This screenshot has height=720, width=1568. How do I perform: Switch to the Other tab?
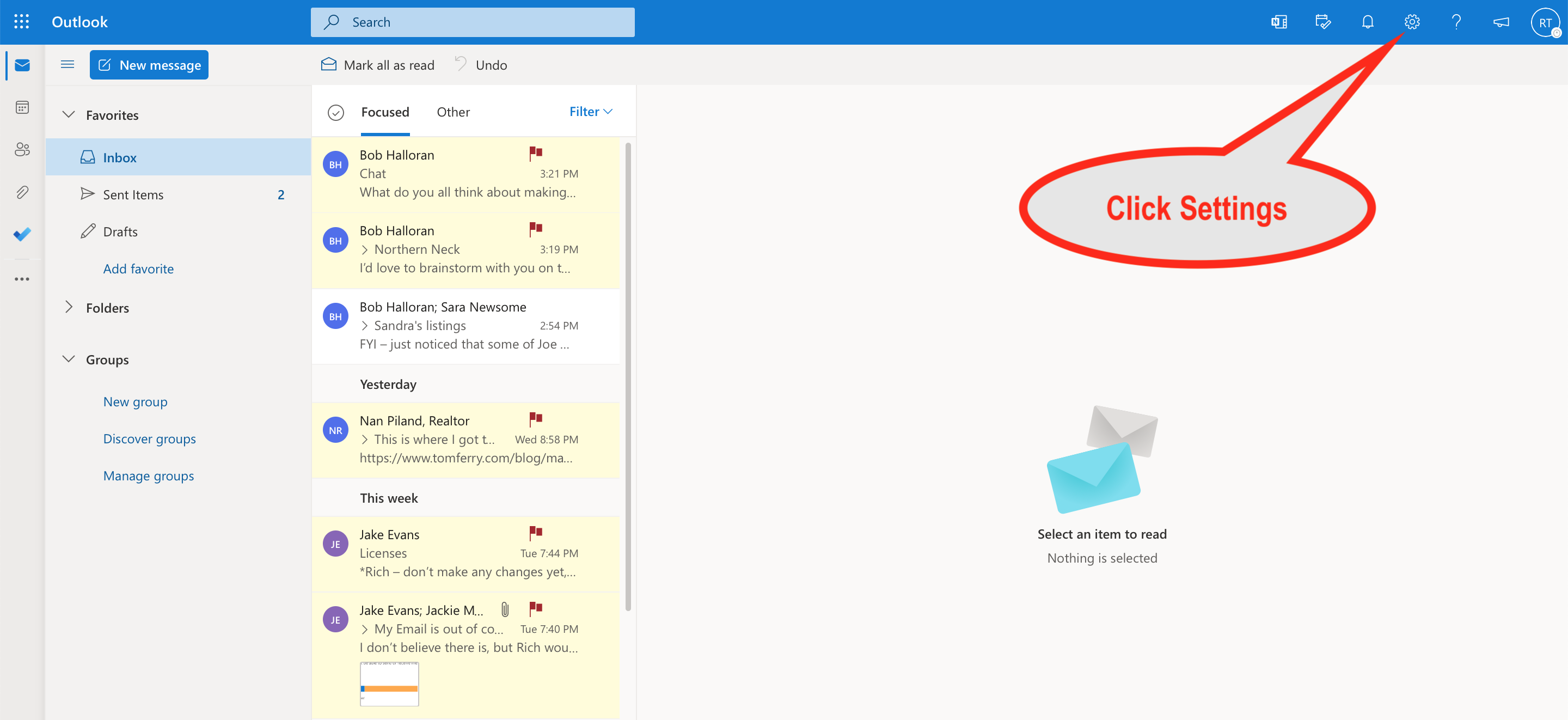click(453, 112)
